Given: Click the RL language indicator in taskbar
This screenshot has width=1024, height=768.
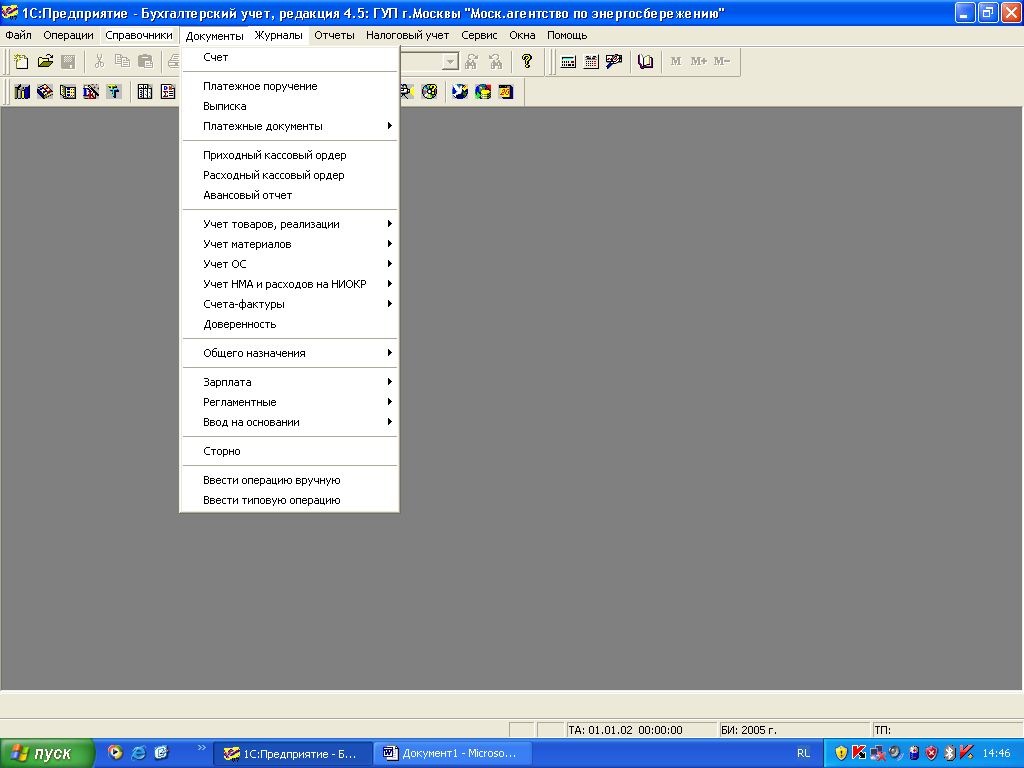Looking at the screenshot, I should click(x=803, y=754).
